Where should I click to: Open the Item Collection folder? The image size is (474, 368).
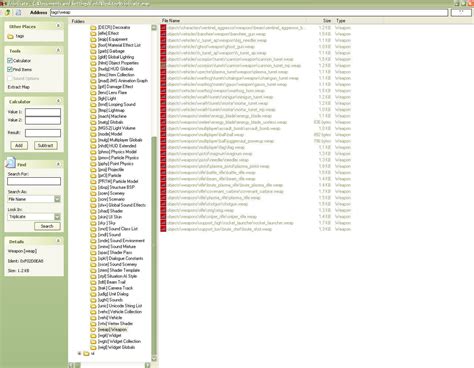click(x=112, y=75)
